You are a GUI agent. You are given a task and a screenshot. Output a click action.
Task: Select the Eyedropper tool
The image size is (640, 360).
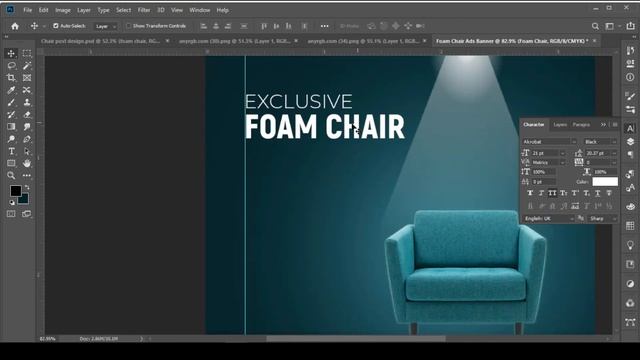click(11, 90)
